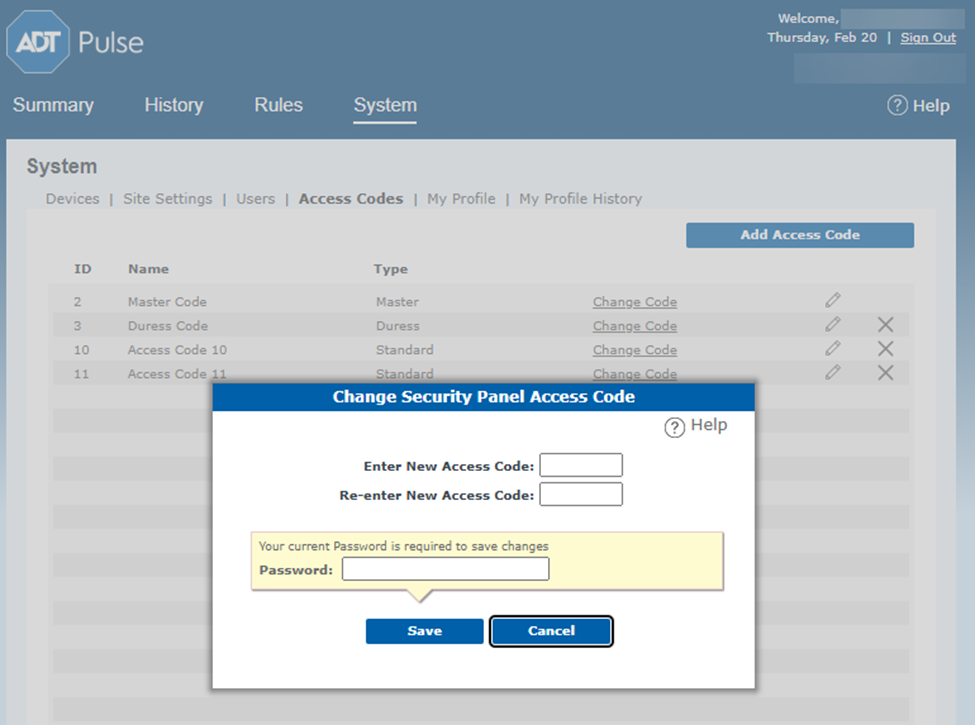Select the Access Code 10 name cell
The width and height of the screenshot is (975, 725).
coord(177,350)
